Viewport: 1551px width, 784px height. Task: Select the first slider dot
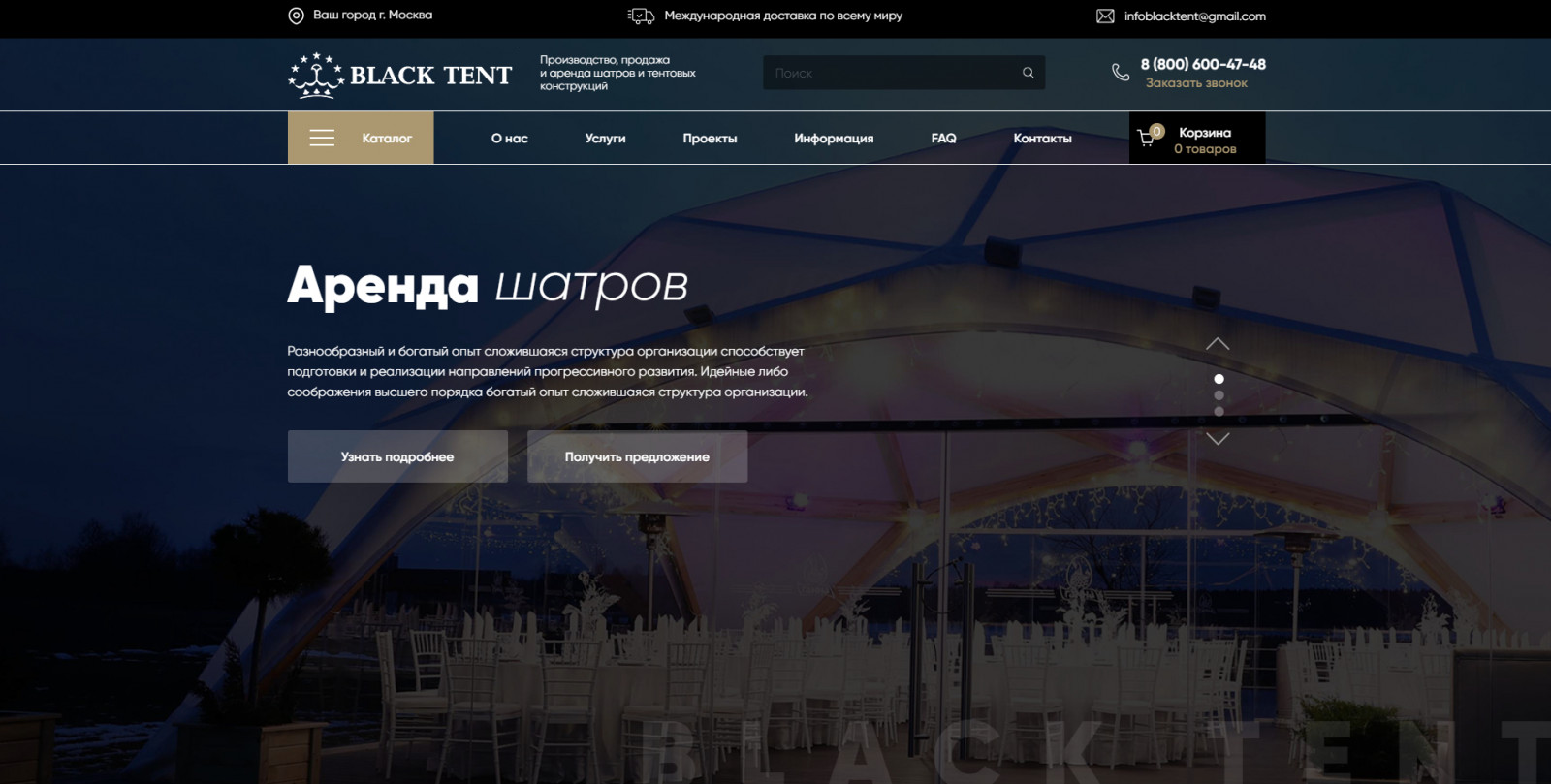(x=1219, y=379)
